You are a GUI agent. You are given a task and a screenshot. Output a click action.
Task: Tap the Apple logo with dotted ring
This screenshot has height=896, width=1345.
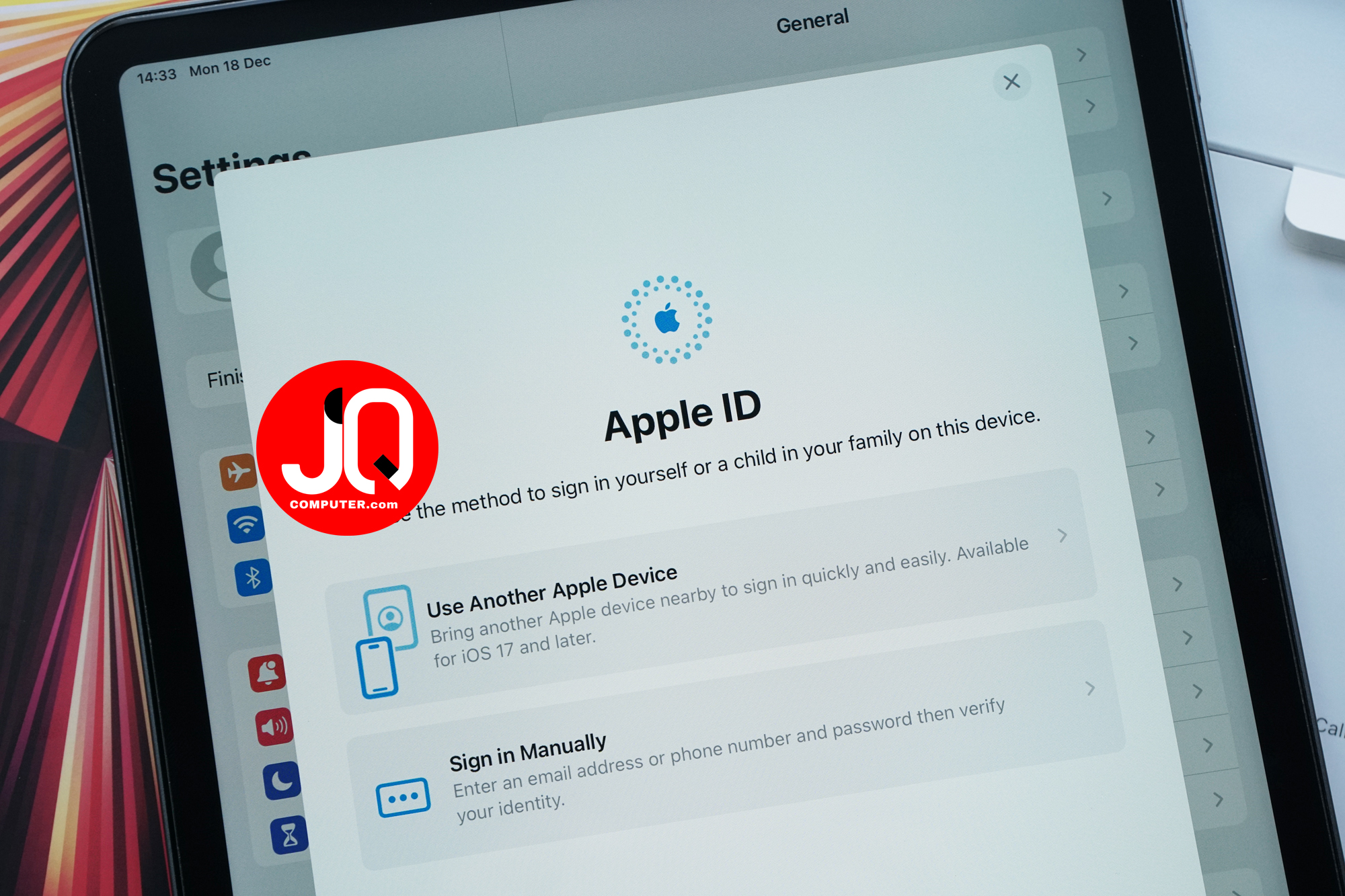(x=666, y=319)
